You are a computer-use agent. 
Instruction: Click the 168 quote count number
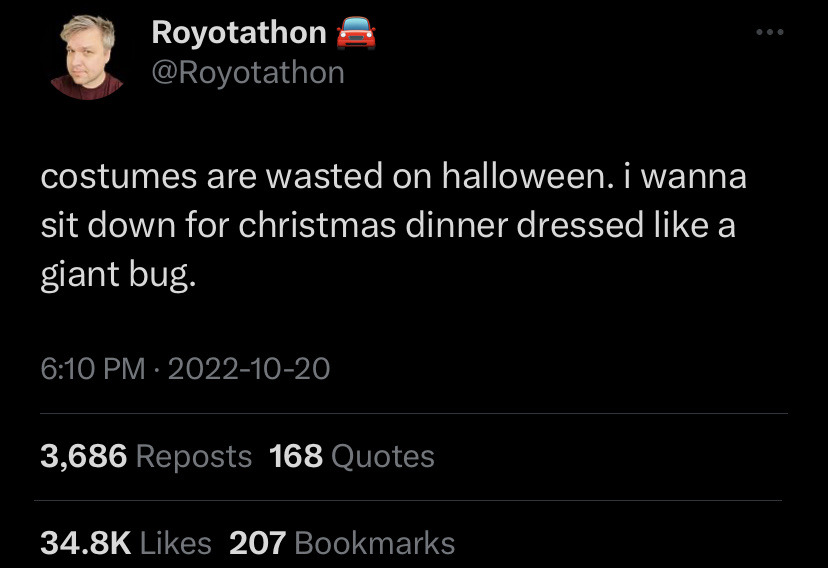(296, 457)
